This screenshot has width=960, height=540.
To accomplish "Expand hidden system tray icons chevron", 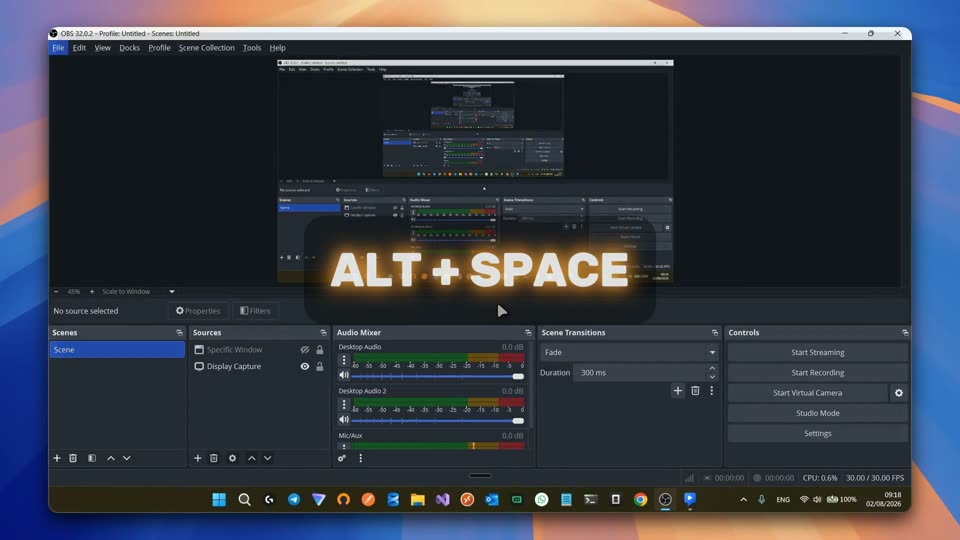I will pos(743,500).
